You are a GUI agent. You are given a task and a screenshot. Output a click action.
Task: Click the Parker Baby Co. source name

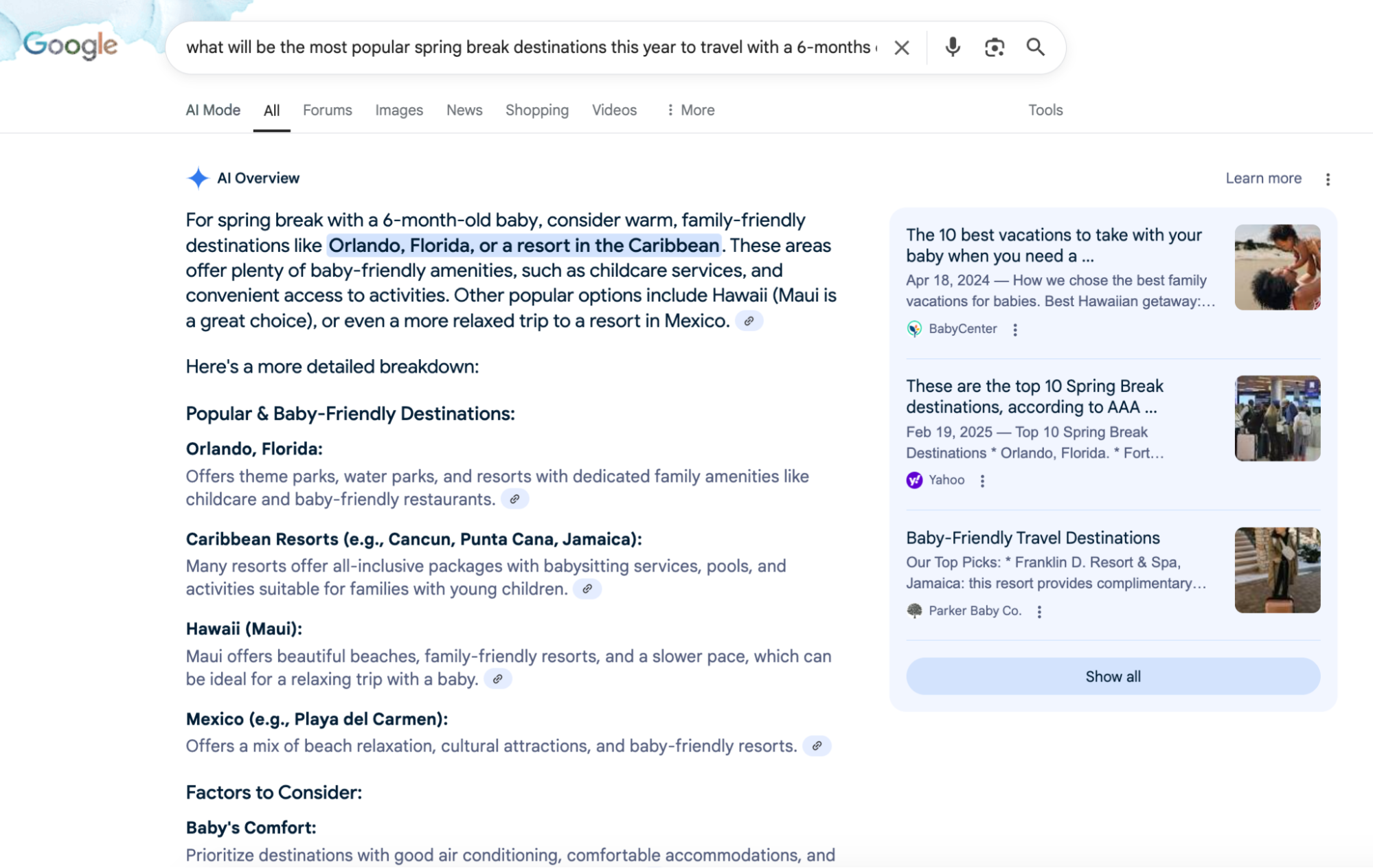tap(975, 610)
